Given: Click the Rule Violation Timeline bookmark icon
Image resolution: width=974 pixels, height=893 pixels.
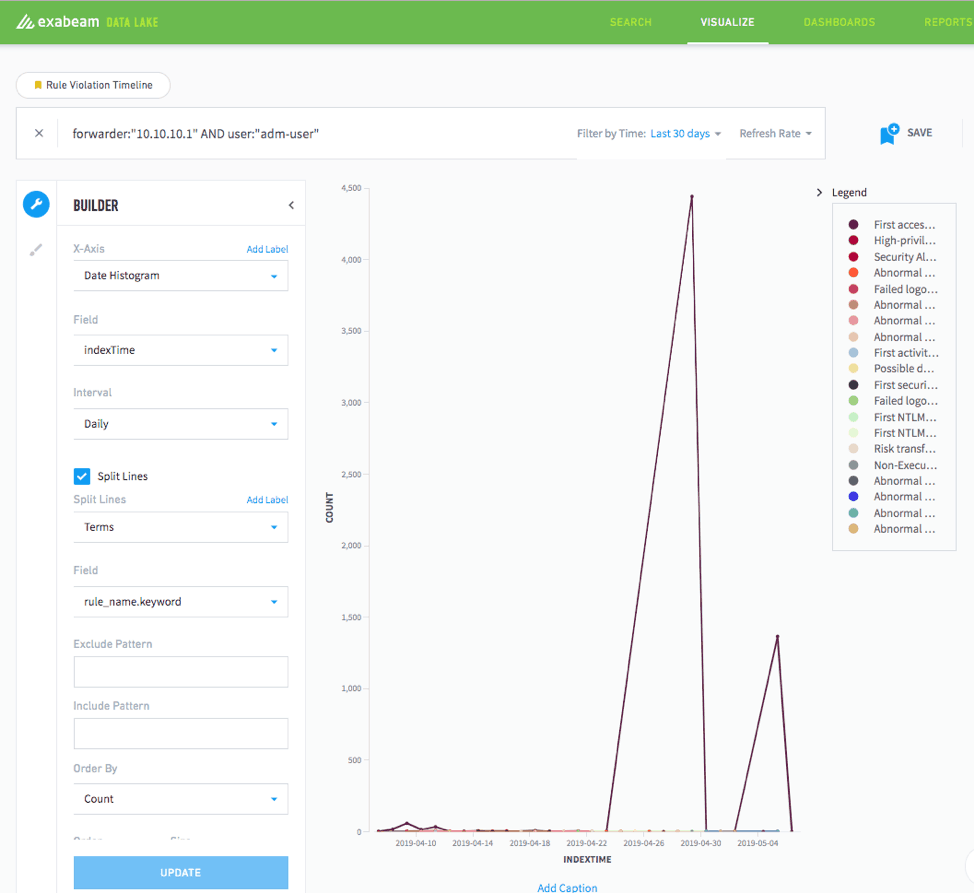Looking at the screenshot, I should (x=37, y=85).
